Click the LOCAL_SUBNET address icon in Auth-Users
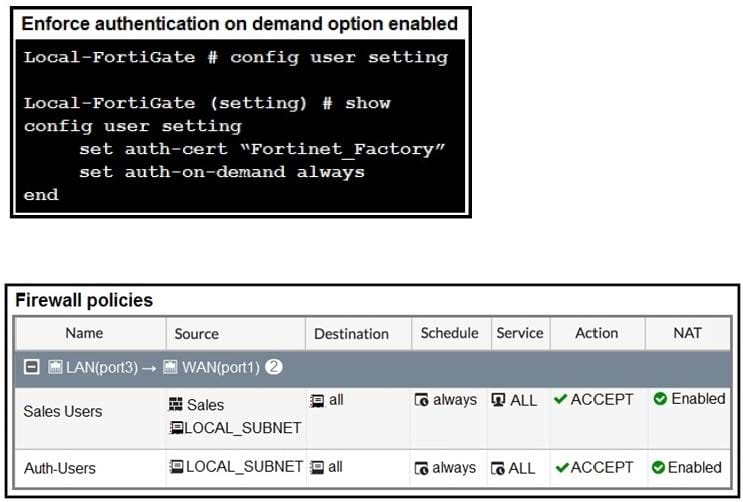This screenshot has width=743, height=502. click(177, 466)
